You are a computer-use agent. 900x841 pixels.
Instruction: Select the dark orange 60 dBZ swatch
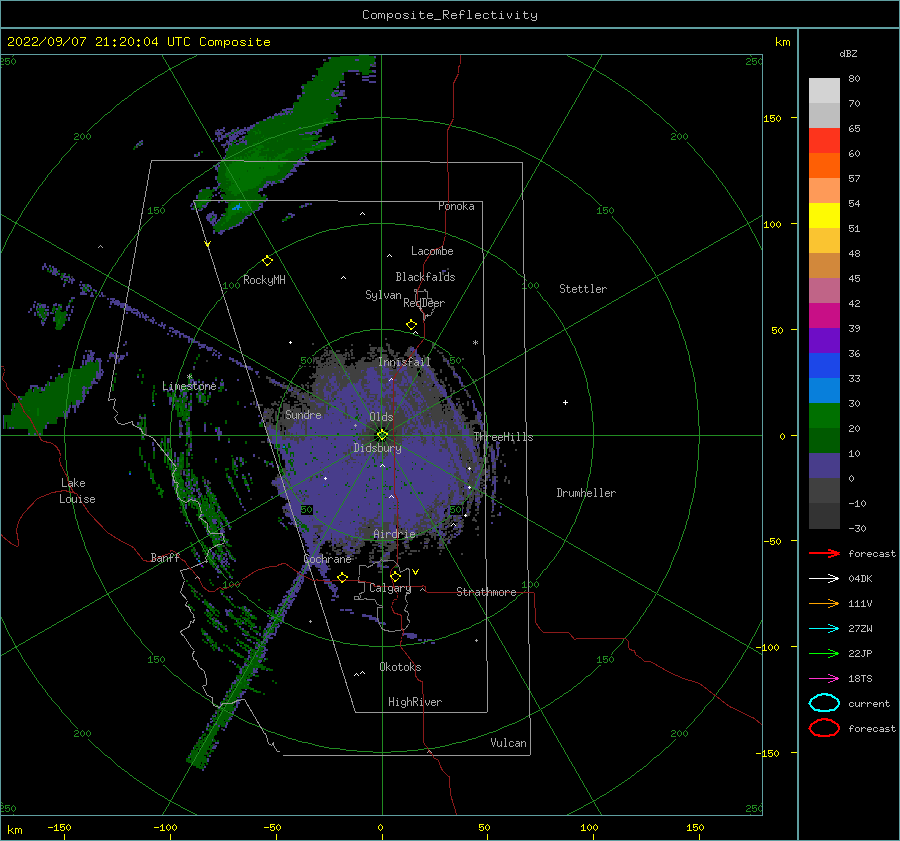(824, 165)
